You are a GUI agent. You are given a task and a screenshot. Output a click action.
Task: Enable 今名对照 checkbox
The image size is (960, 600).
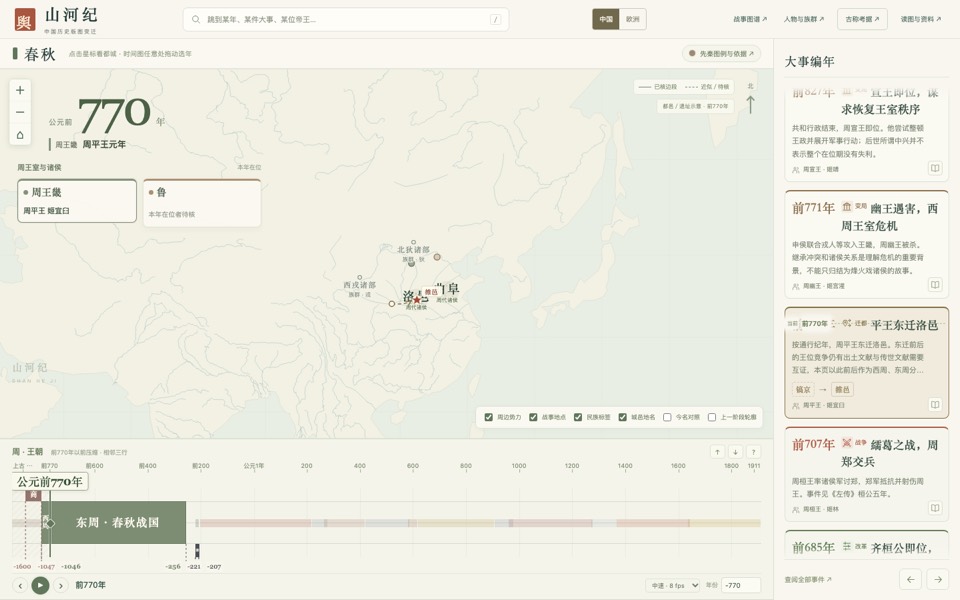click(x=667, y=417)
